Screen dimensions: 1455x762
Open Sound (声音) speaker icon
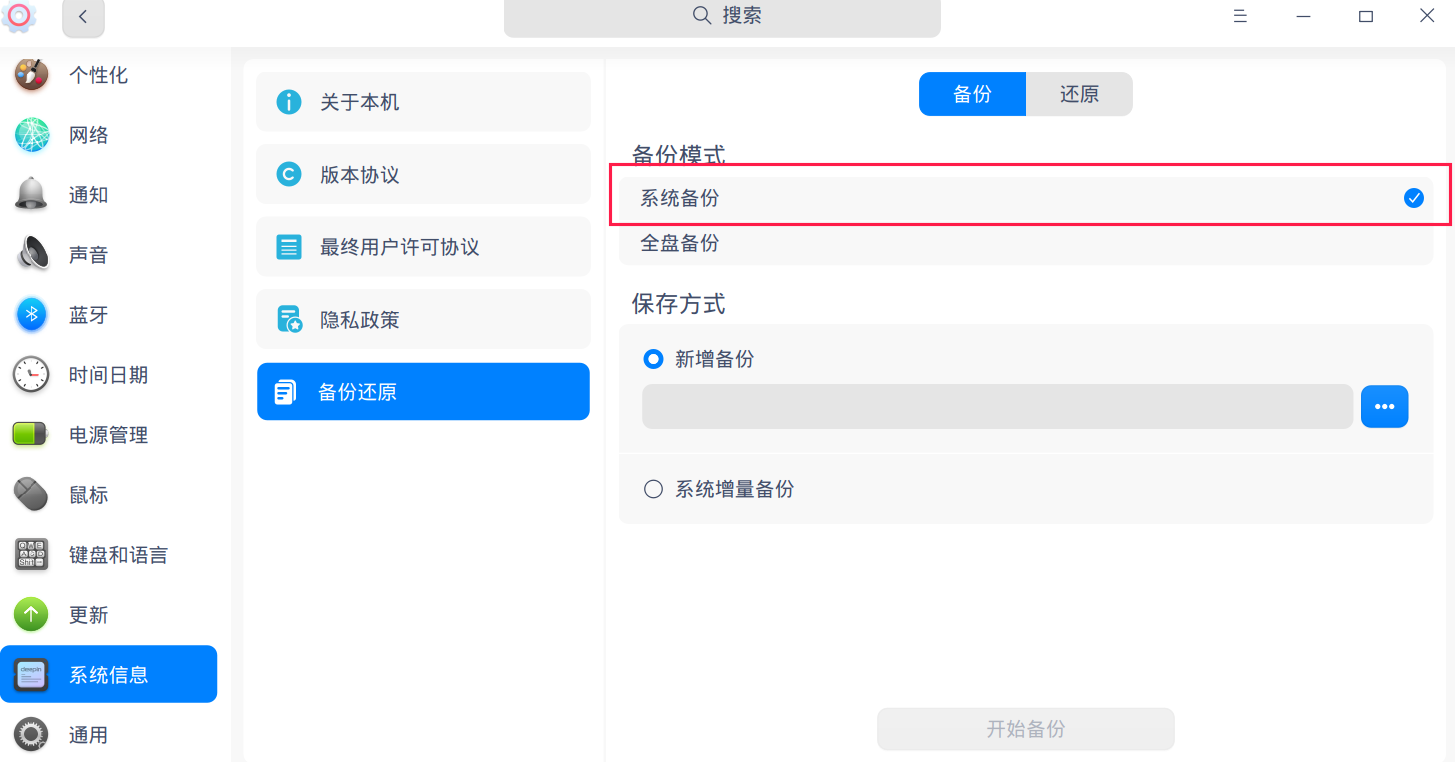pos(32,255)
